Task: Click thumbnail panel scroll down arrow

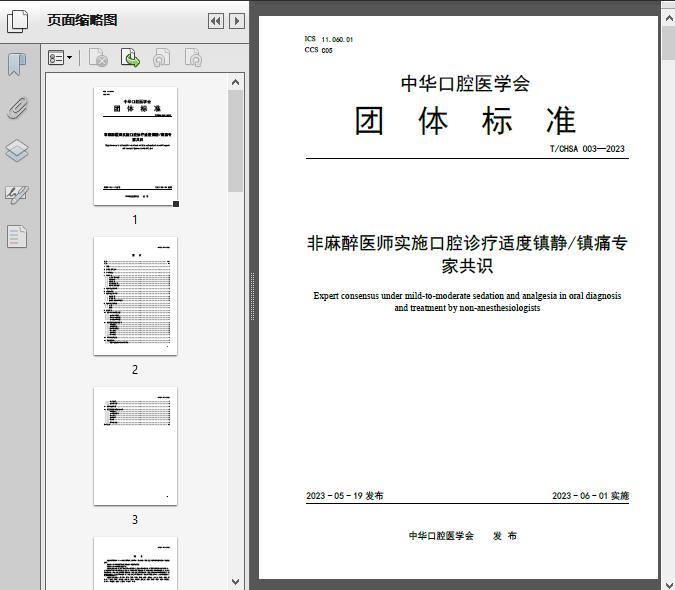Action: point(235,582)
